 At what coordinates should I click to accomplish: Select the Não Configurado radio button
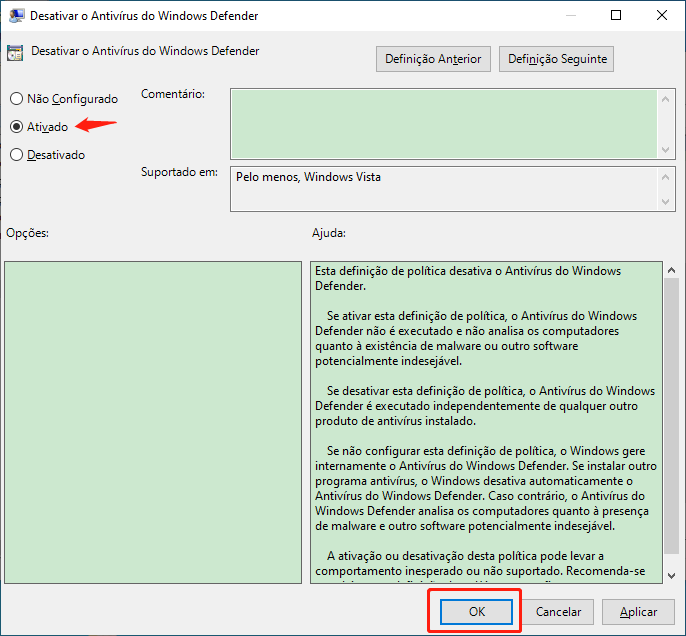(63, 99)
